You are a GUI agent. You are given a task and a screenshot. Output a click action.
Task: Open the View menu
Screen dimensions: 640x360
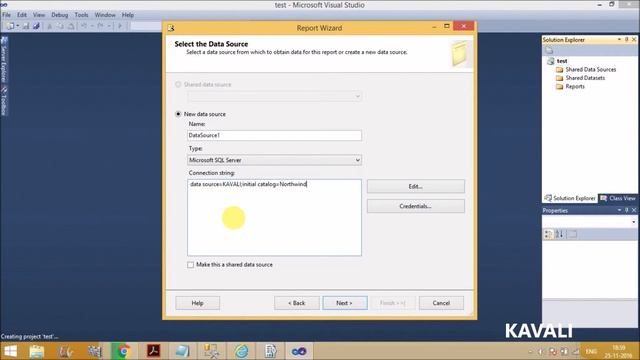pos(39,15)
